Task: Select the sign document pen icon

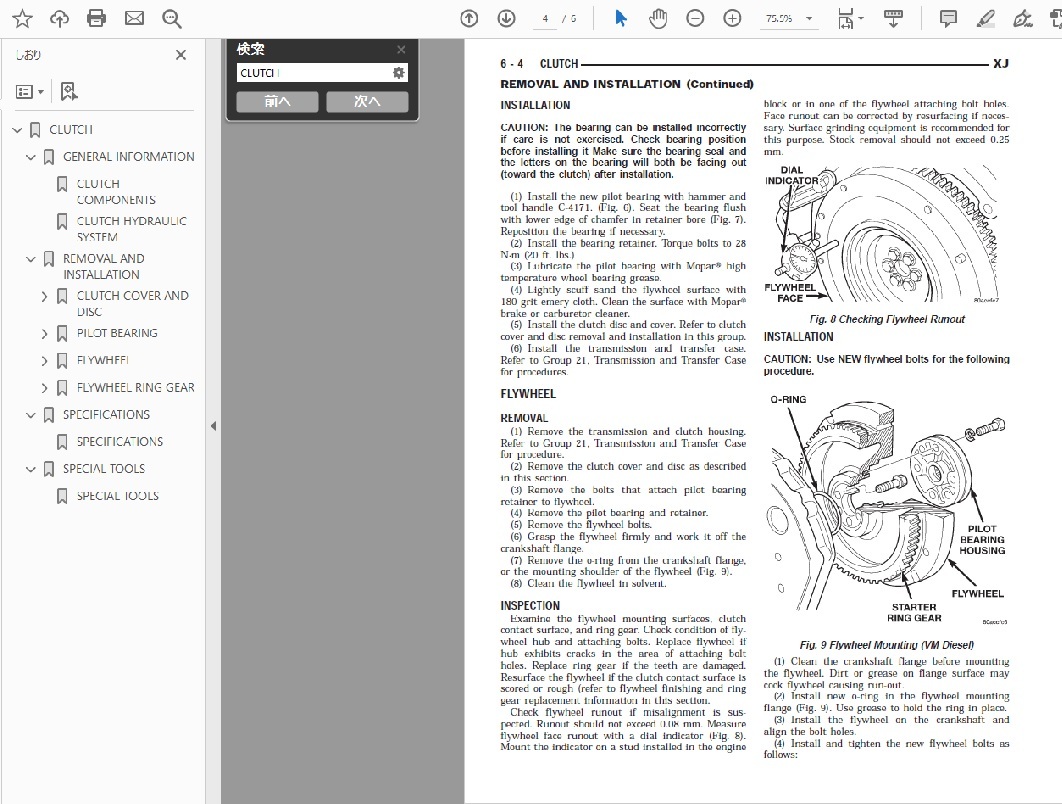Action: [1023, 18]
